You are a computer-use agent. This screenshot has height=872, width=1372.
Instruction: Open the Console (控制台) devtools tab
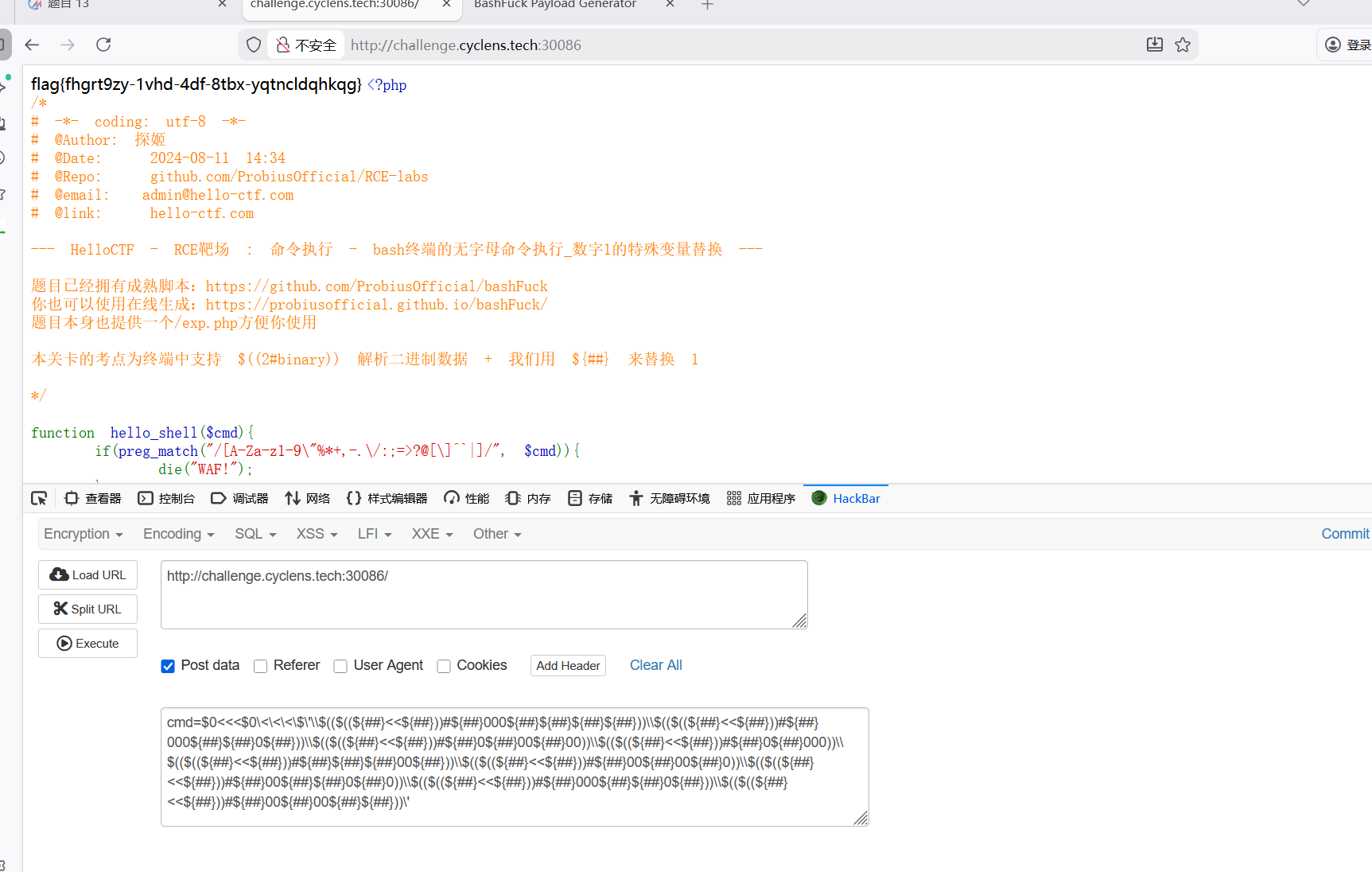(166, 499)
